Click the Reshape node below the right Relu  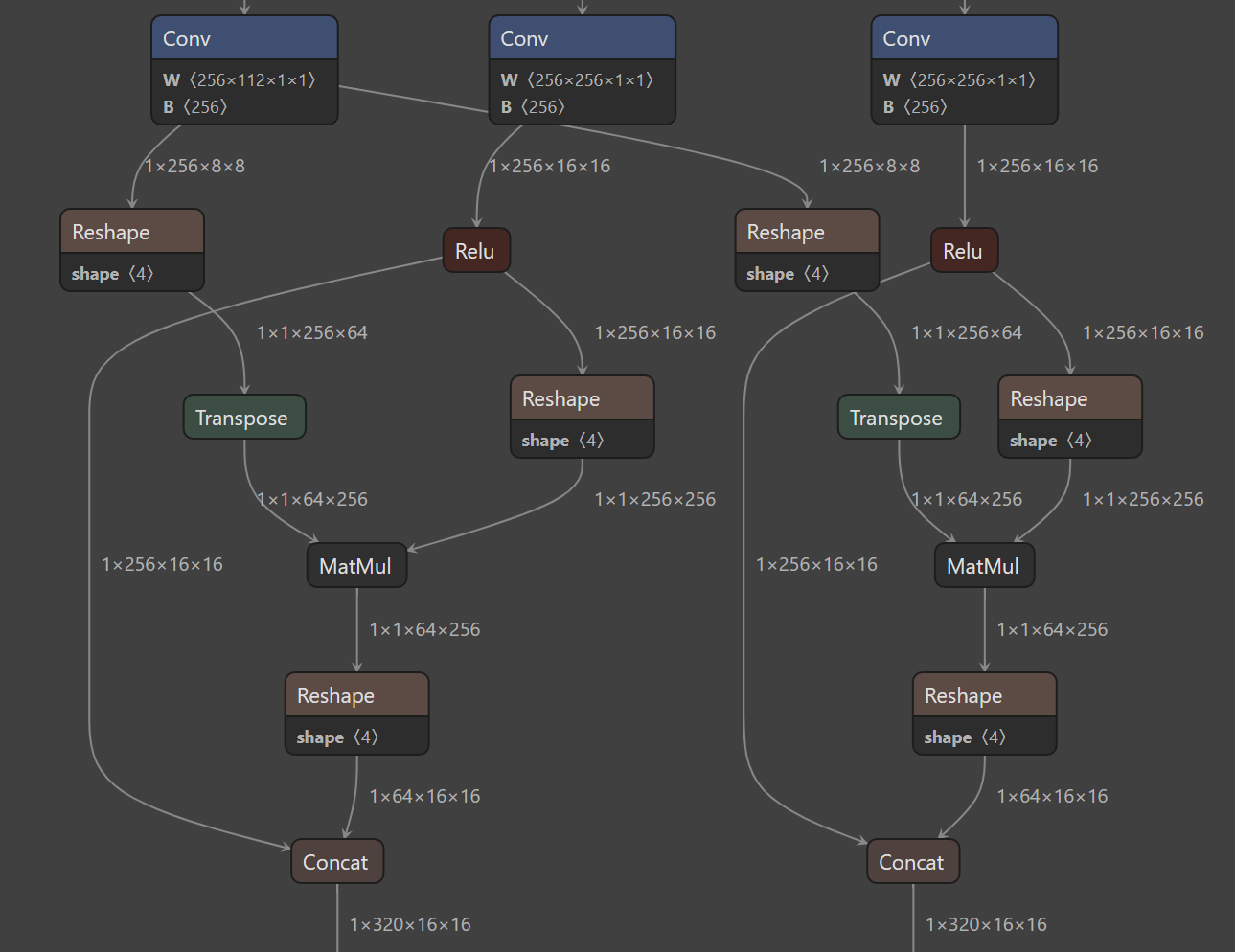point(1069,399)
